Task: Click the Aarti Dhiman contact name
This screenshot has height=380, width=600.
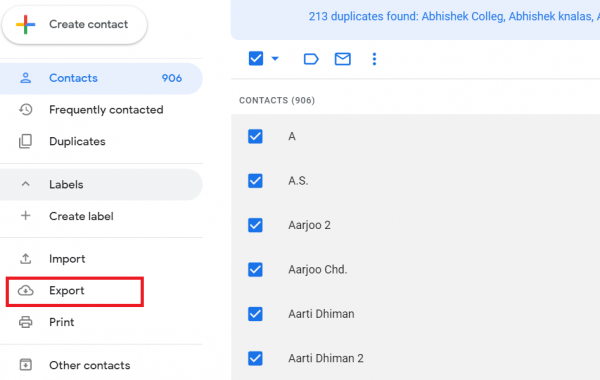Action: [321, 314]
